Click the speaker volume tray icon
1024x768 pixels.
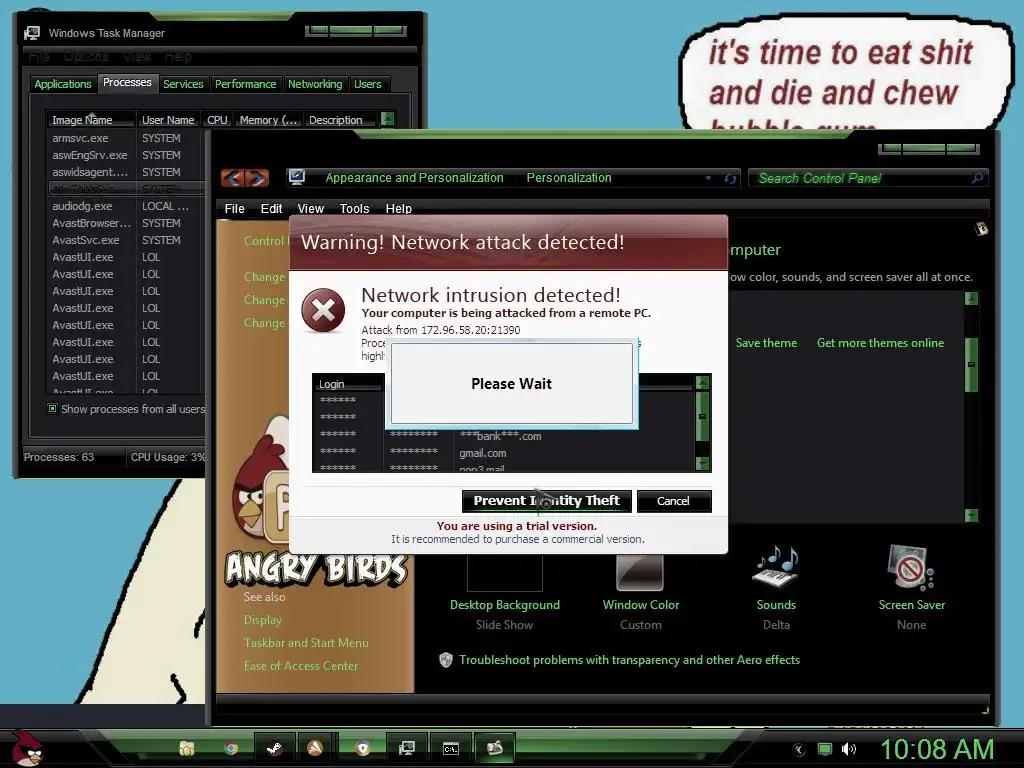848,749
